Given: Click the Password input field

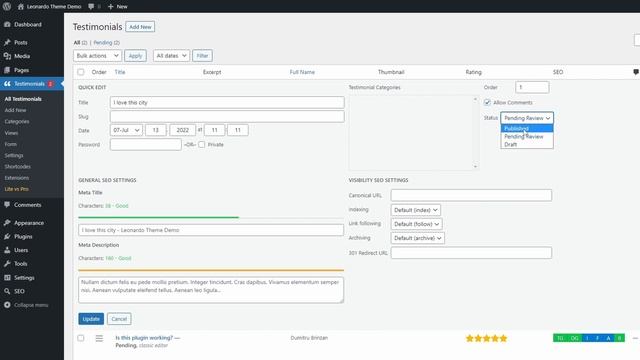Looking at the screenshot, I should (x=146, y=144).
